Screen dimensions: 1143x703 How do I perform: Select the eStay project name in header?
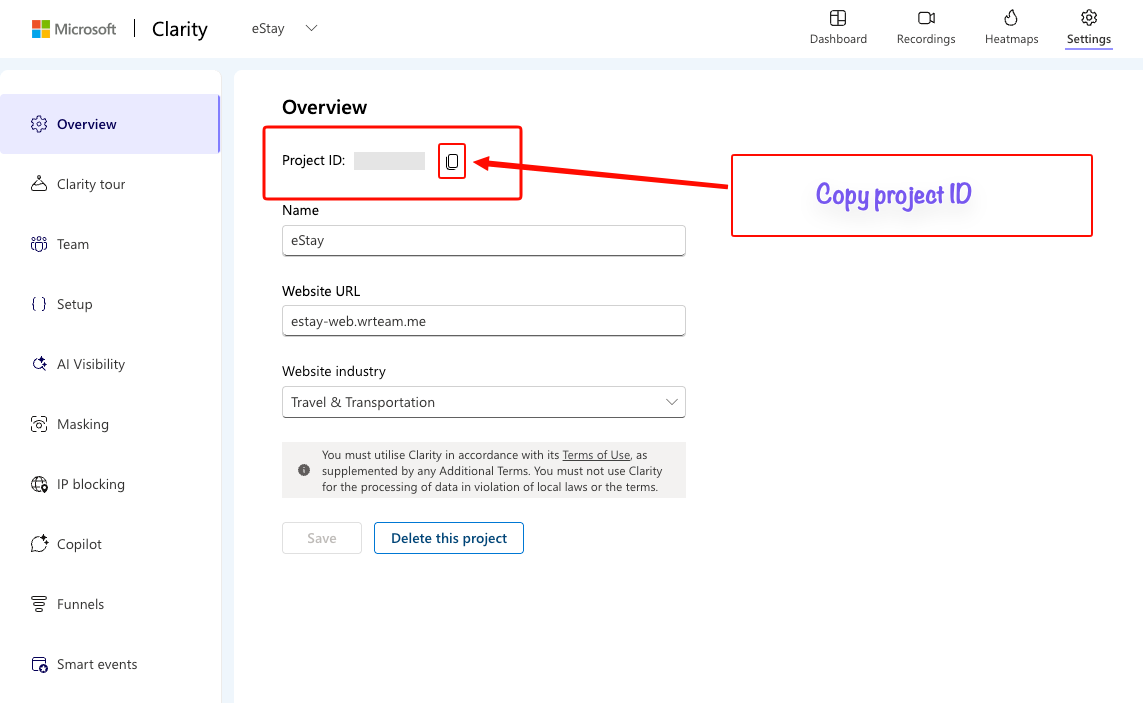(268, 28)
